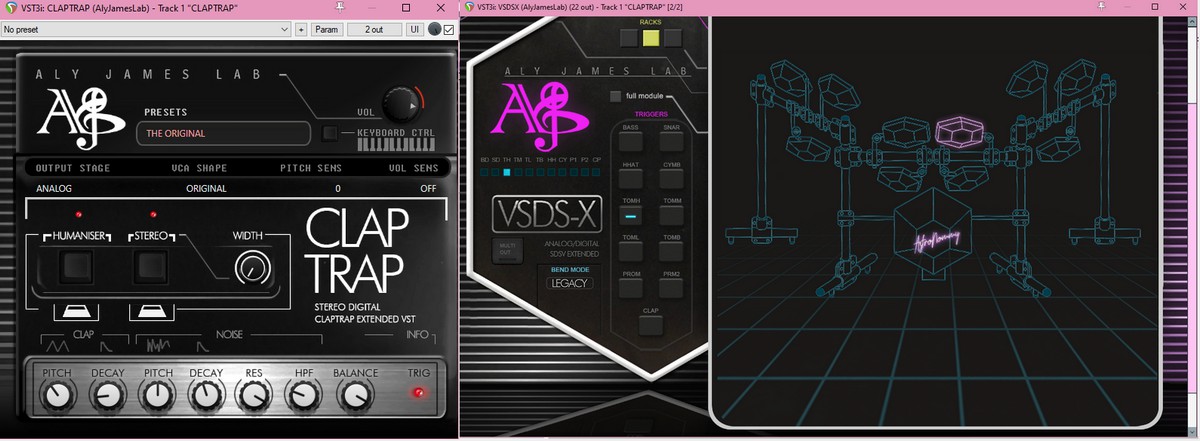Click the VOL SENS value OFF
Image resolution: width=1200 pixels, height=441 pixels.
[x=428, y=188]
